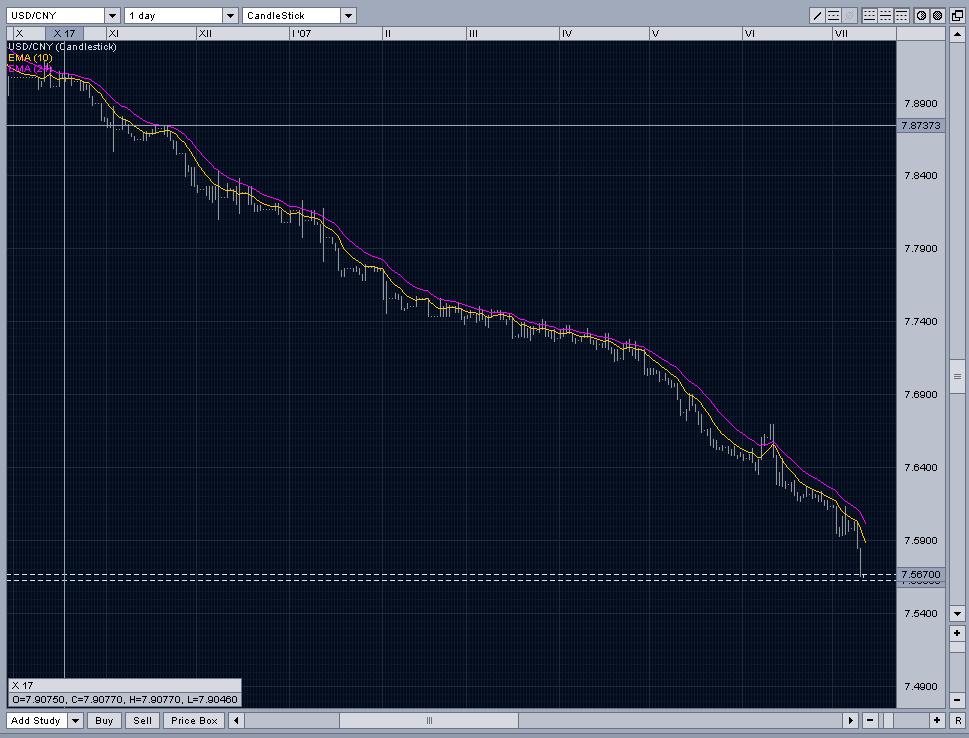Zoom in price axis with plus button
The width and height of the screenshot is (969, 738).
point(957,633)
